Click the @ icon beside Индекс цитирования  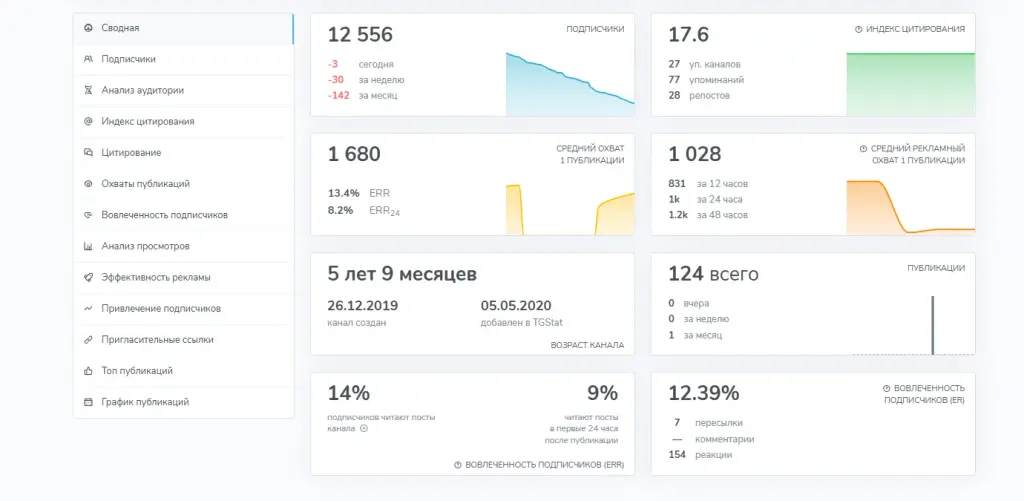point(88,121)
